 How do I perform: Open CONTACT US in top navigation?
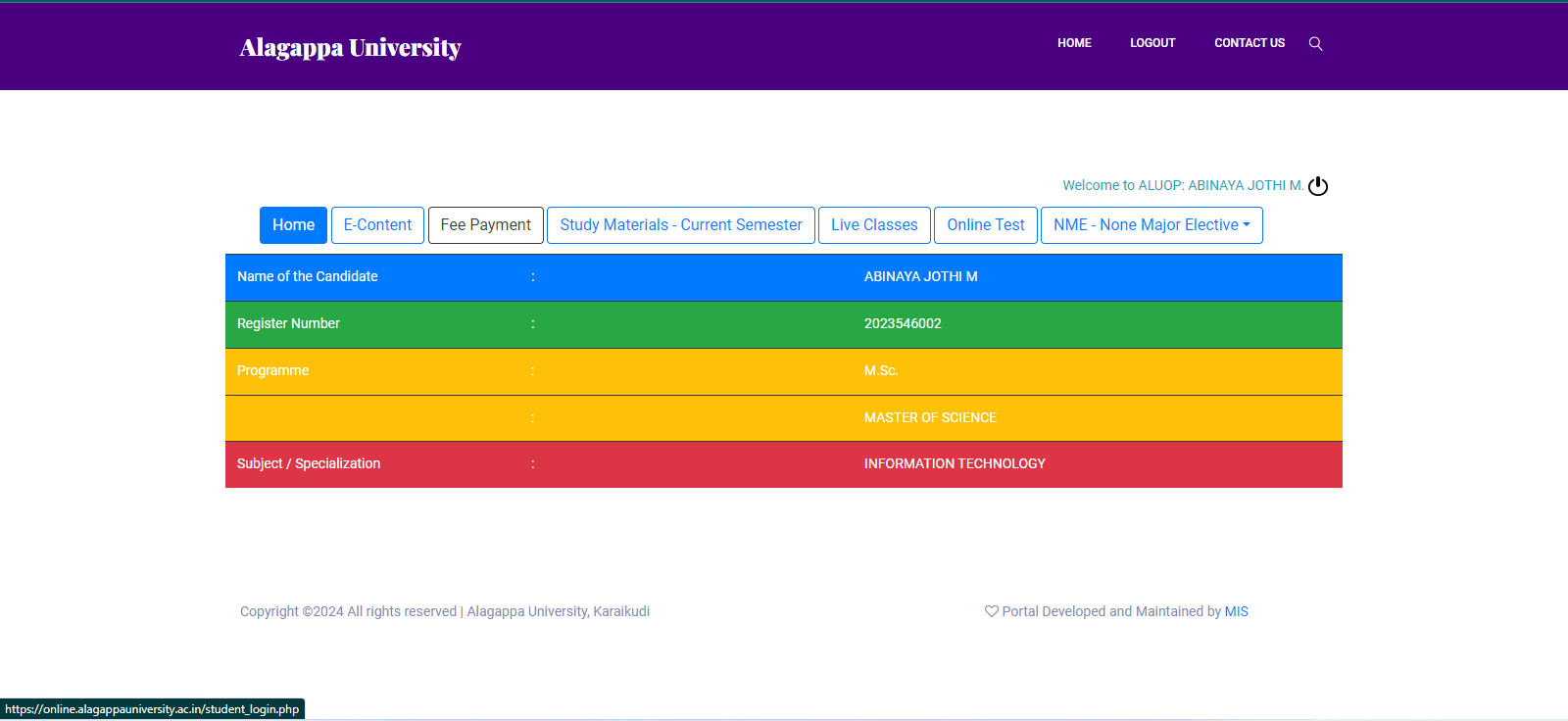pyautogui.click(x=1249, y=43)
